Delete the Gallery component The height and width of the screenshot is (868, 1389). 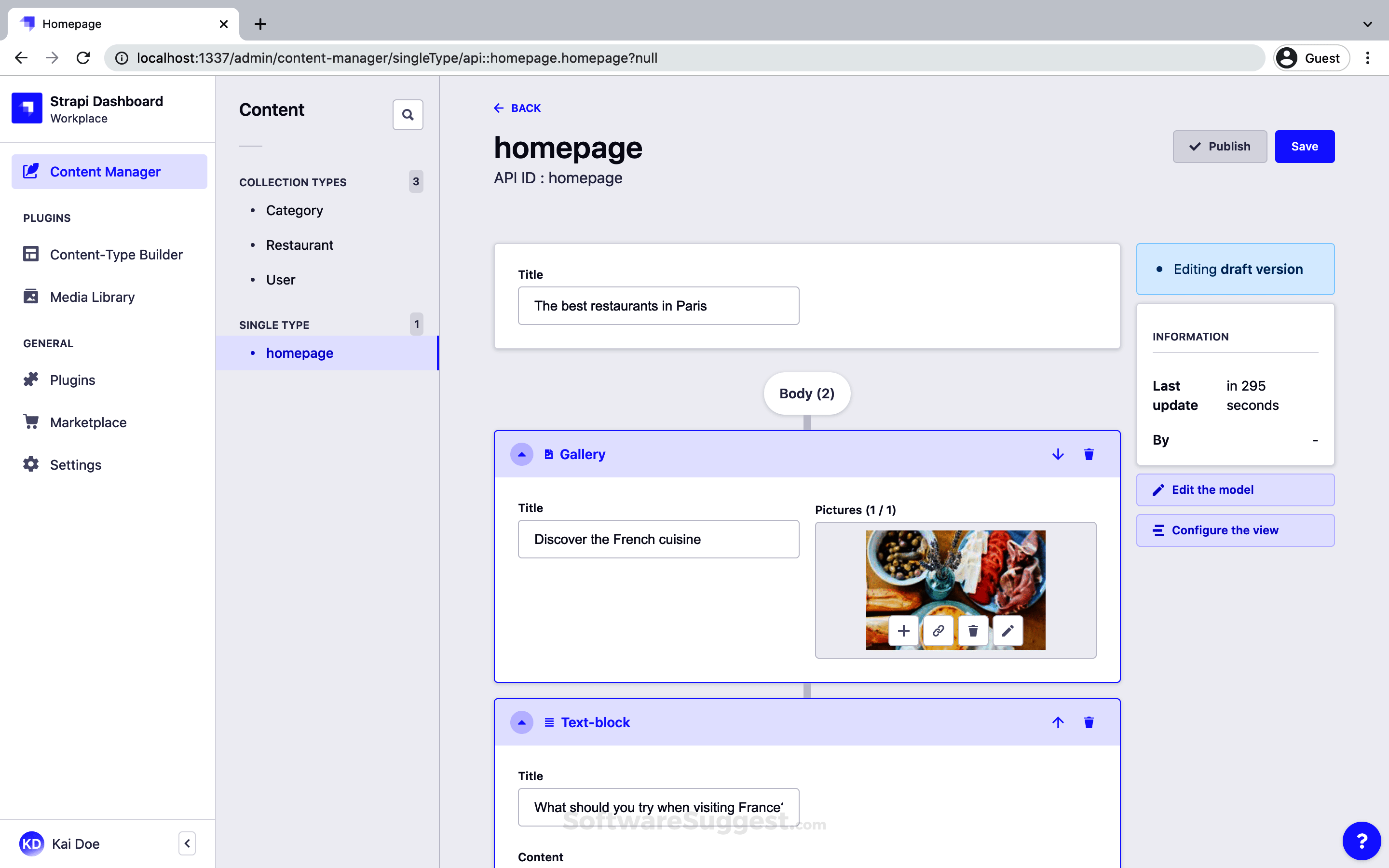click(x=1088, y=454)
